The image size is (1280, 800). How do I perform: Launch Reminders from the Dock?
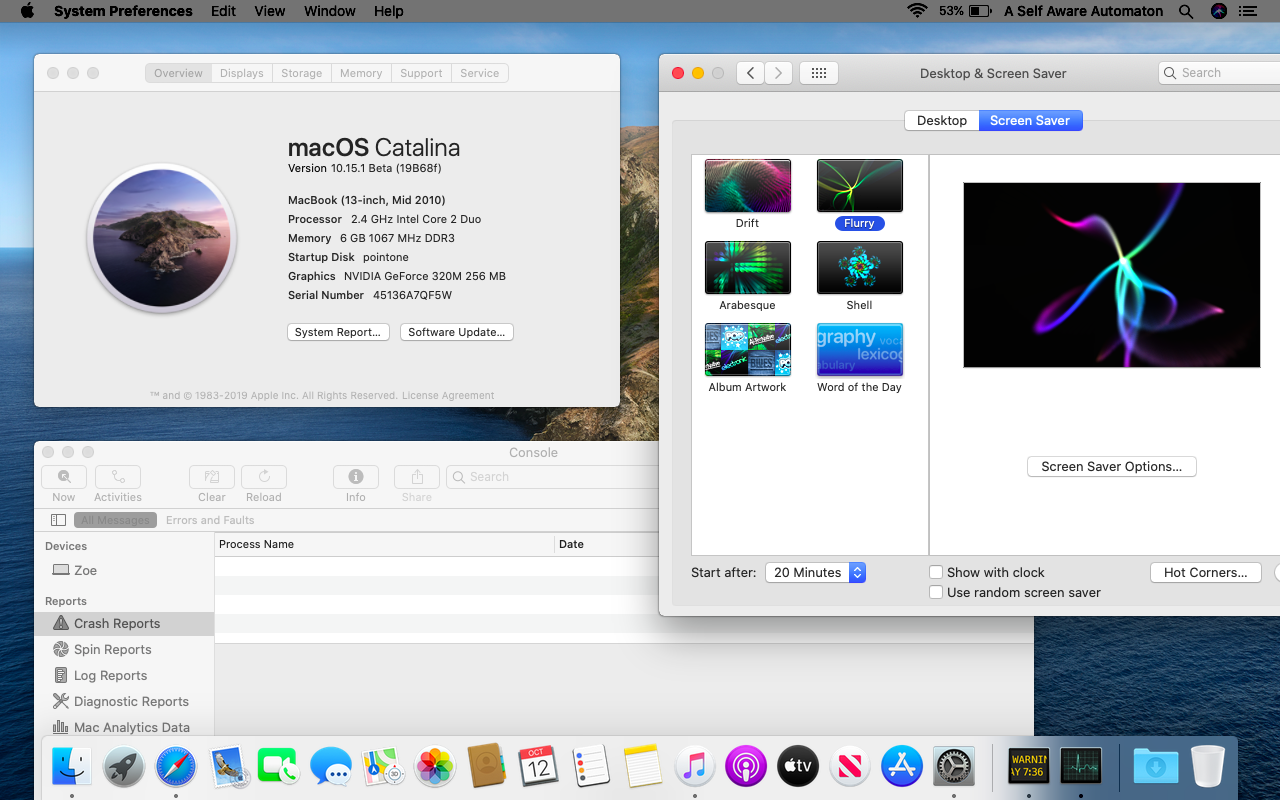coord(590,767)
